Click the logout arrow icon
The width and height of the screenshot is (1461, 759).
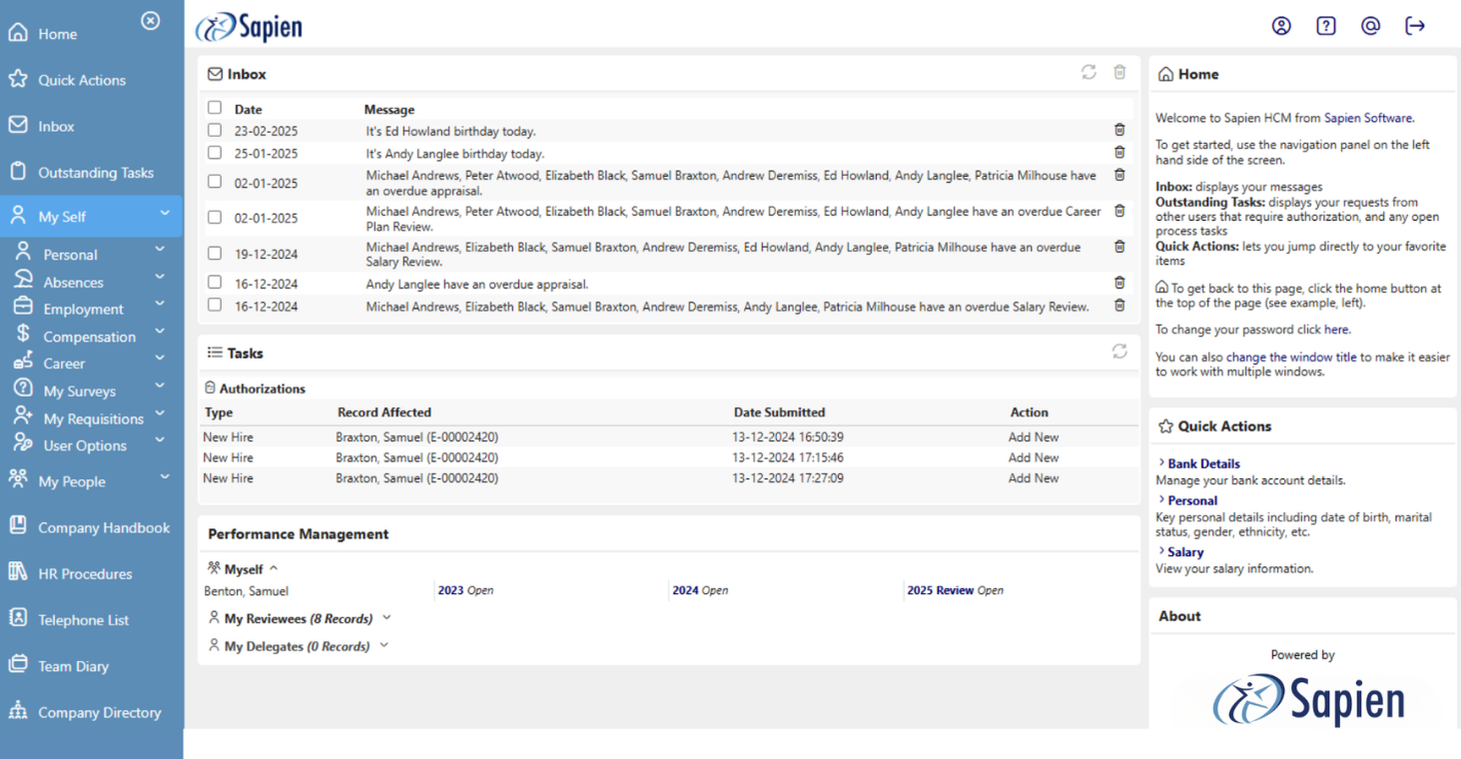click(1415, 26)
